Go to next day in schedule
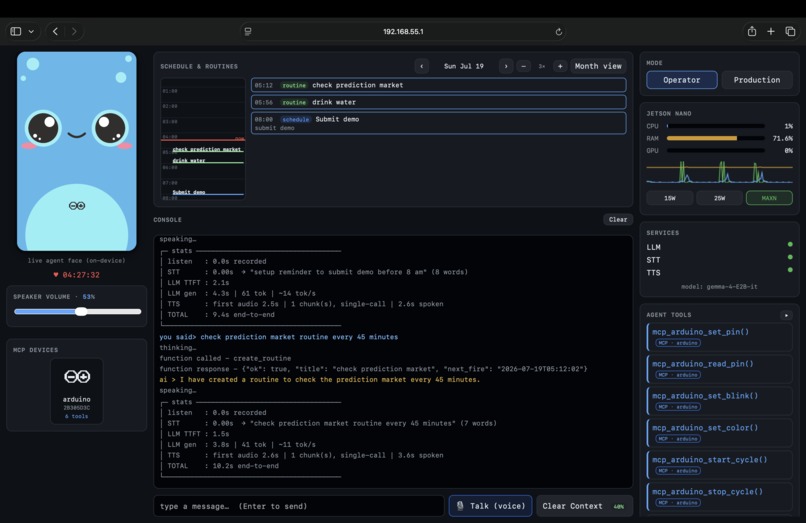806x523 pixels. click(506, 66)
